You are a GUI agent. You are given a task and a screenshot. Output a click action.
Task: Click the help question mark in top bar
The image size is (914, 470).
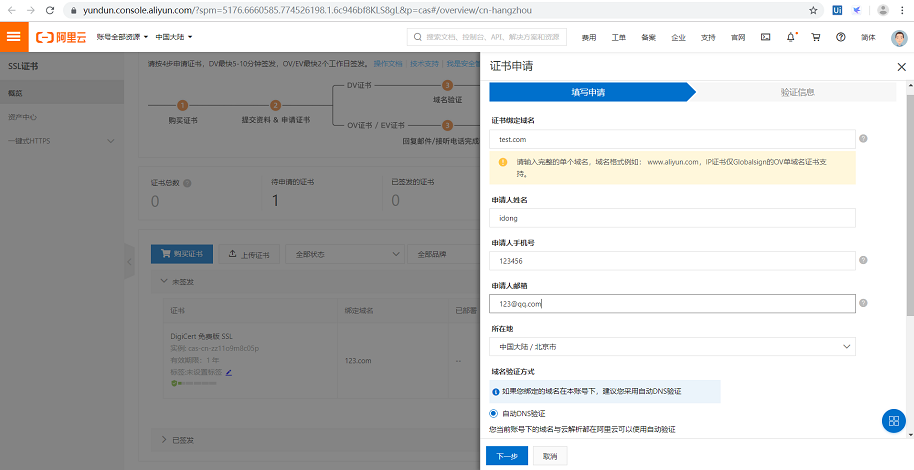tap(840, 37)
